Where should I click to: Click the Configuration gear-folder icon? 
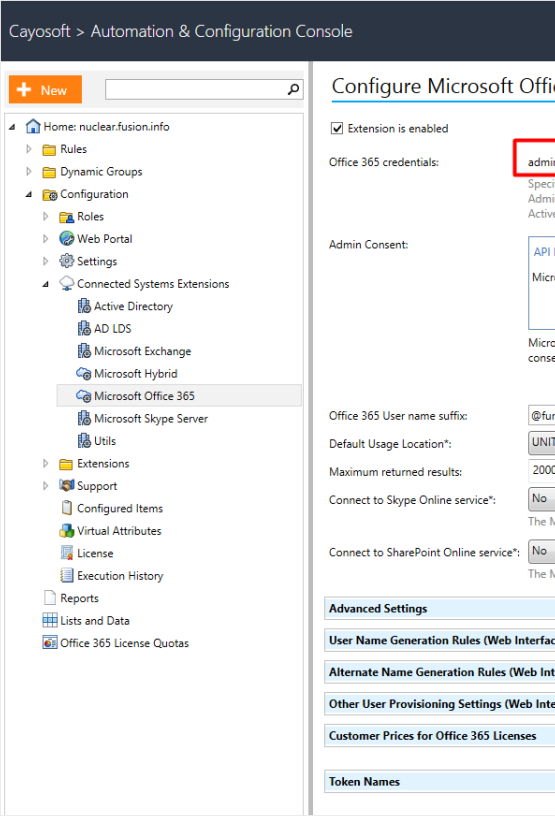point(50,195)
